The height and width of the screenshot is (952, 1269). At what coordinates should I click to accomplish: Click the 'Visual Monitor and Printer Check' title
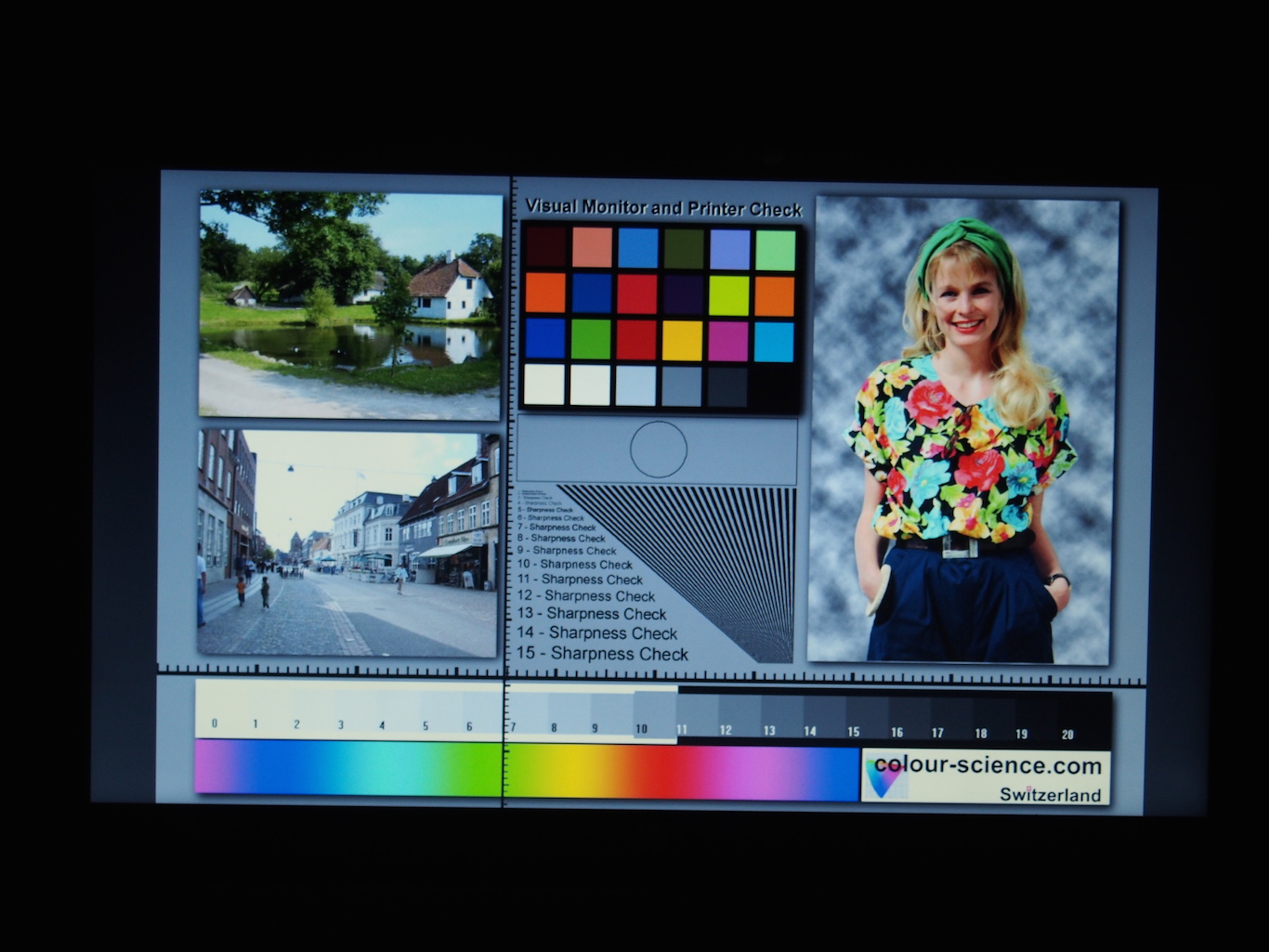tap(662, 208)
